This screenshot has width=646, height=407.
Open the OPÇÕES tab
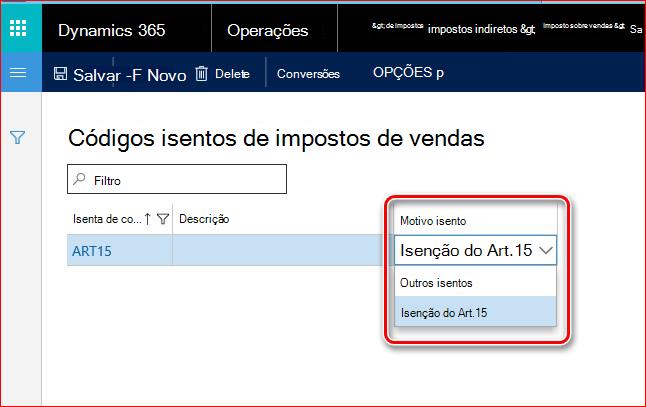pos(408,73)
